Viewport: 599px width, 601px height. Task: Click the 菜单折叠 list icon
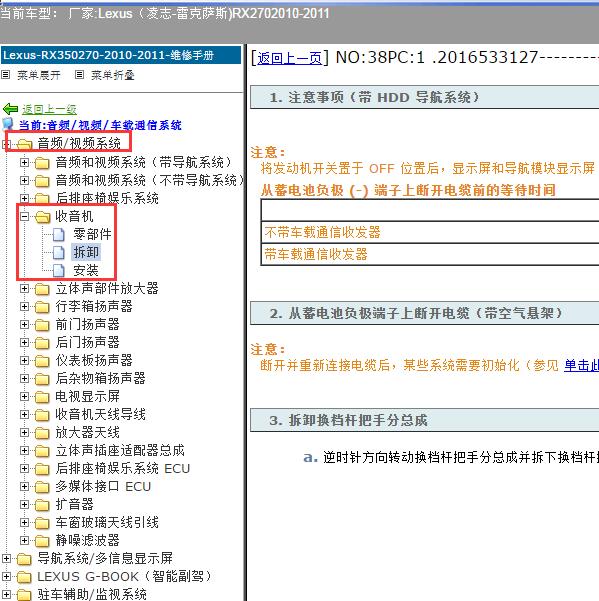(79, 75)
